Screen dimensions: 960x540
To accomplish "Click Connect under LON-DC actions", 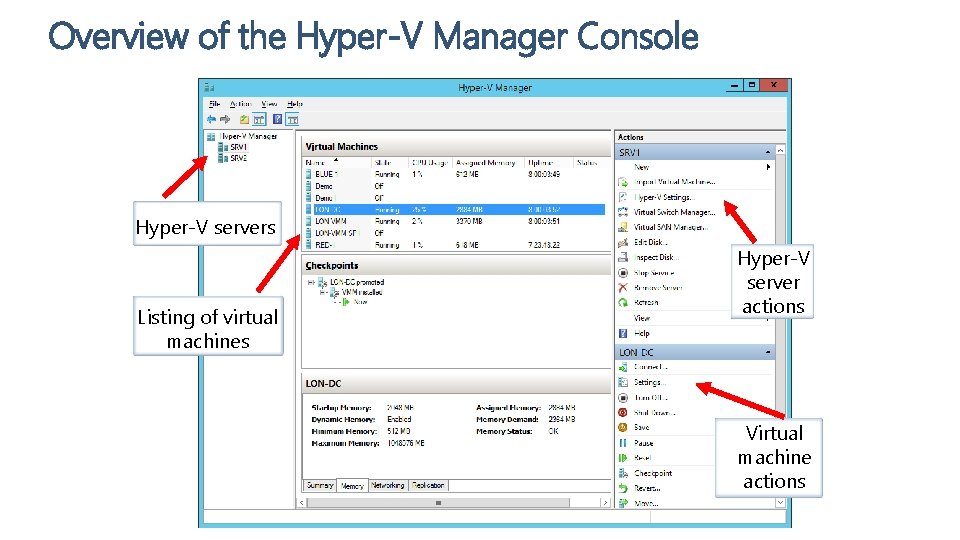I will pyautogui.click(x=650, y=367).
